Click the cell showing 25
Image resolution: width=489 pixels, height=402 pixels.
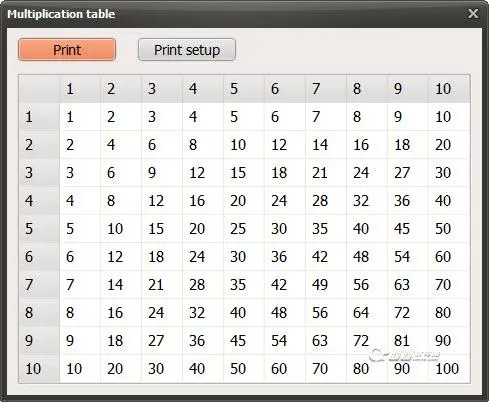coord(244,229)
